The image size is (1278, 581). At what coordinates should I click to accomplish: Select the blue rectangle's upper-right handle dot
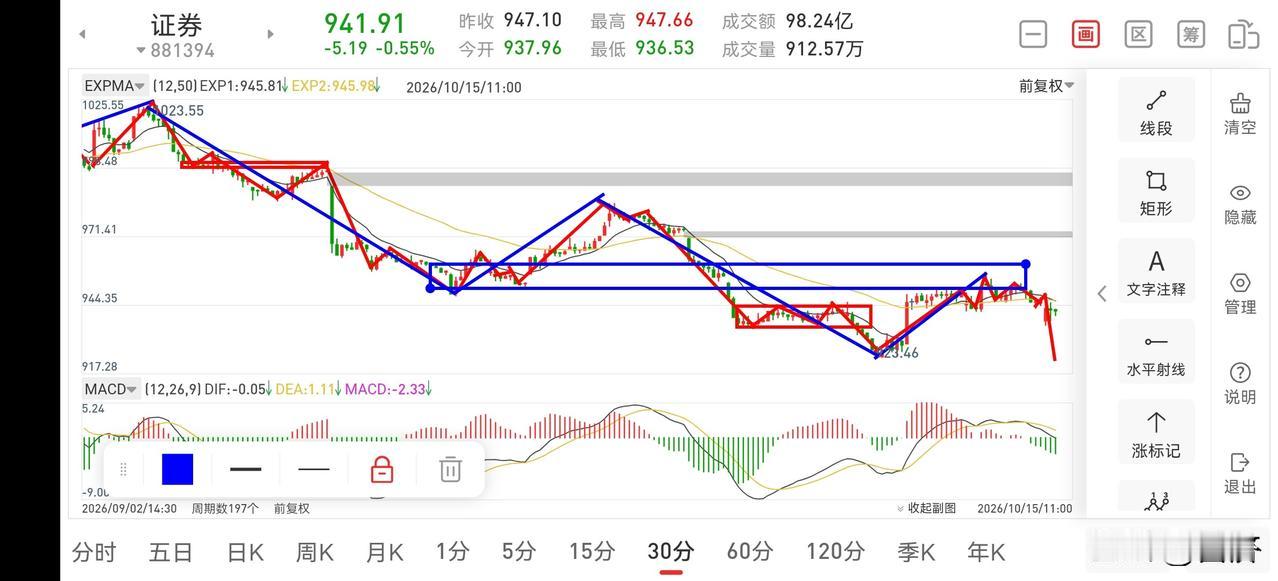click(x=1026, y=264)
